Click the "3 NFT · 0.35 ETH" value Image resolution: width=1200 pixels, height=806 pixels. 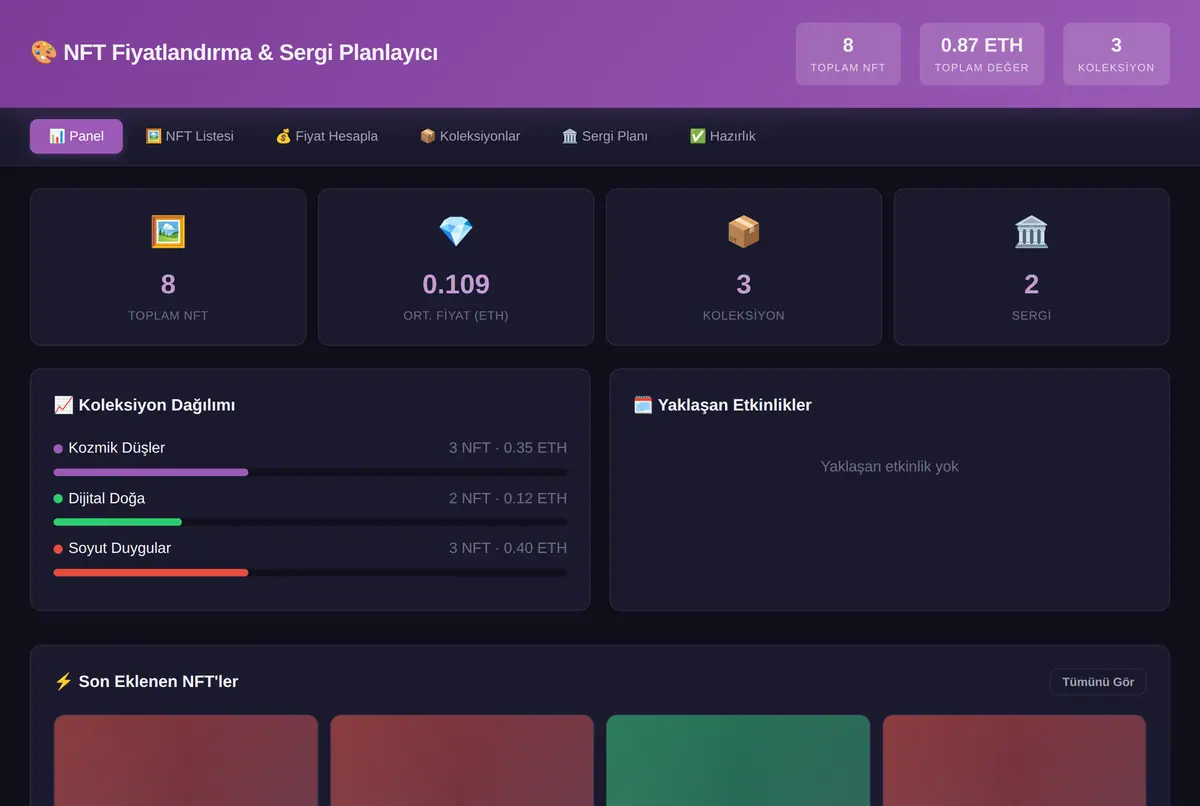(x=508, y=448)
